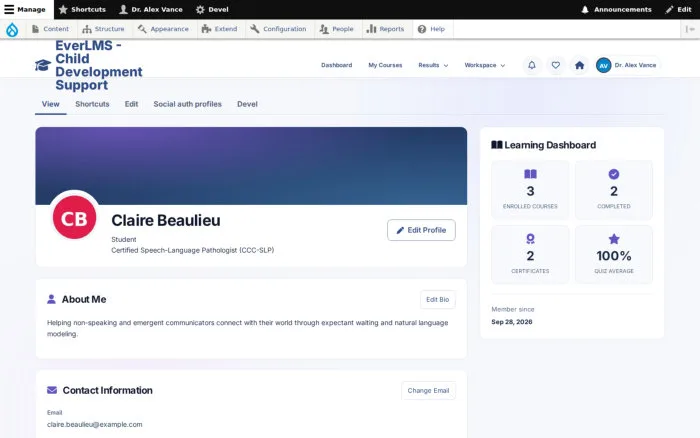Click the notifications bell icon

pyautogui.click(x=532, y=65)
